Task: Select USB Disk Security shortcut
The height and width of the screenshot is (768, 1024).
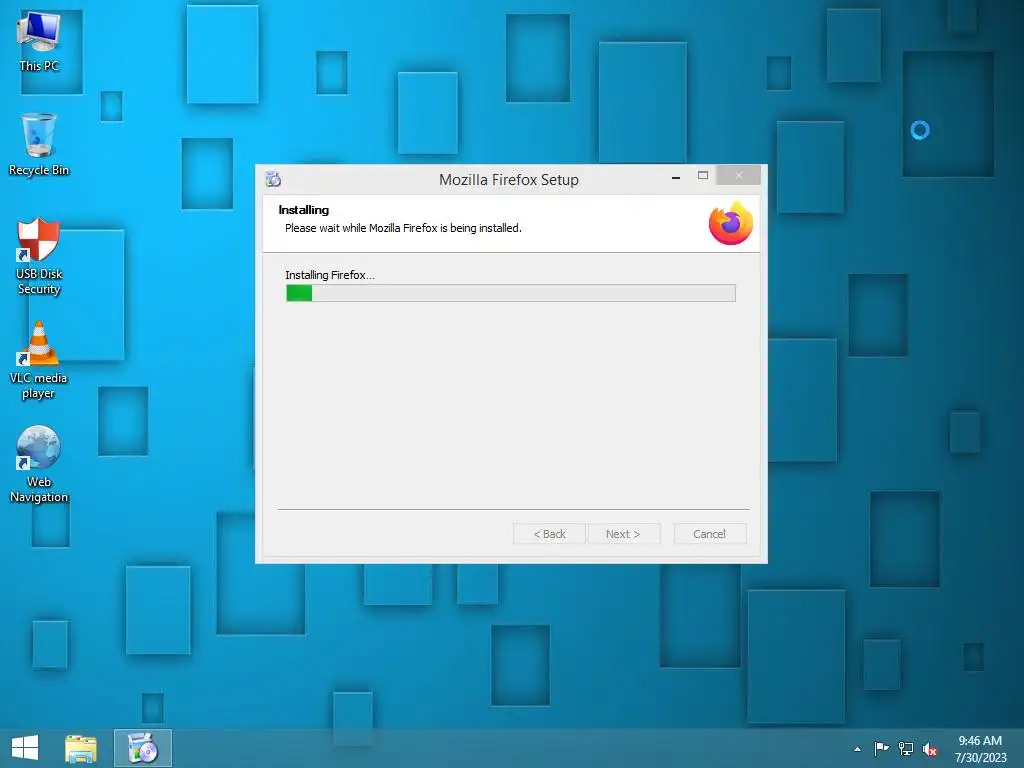Action: [x=39, y=257]
